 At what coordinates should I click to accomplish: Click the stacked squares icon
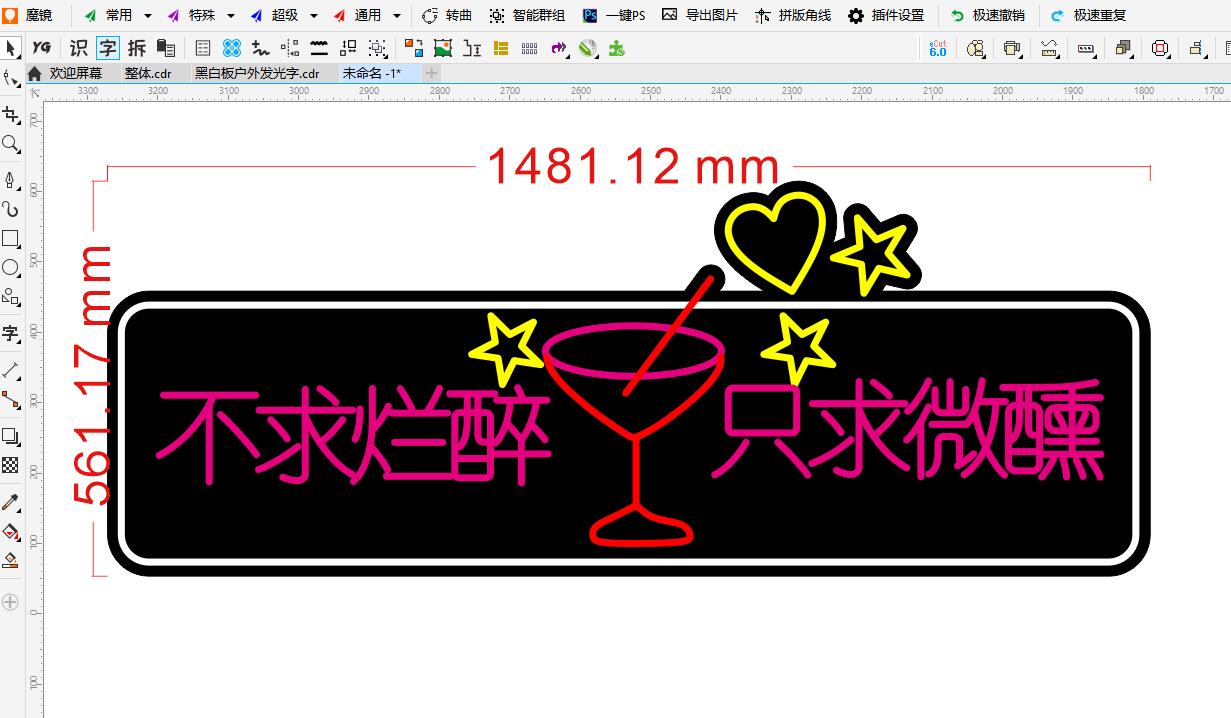point(1123,47)
